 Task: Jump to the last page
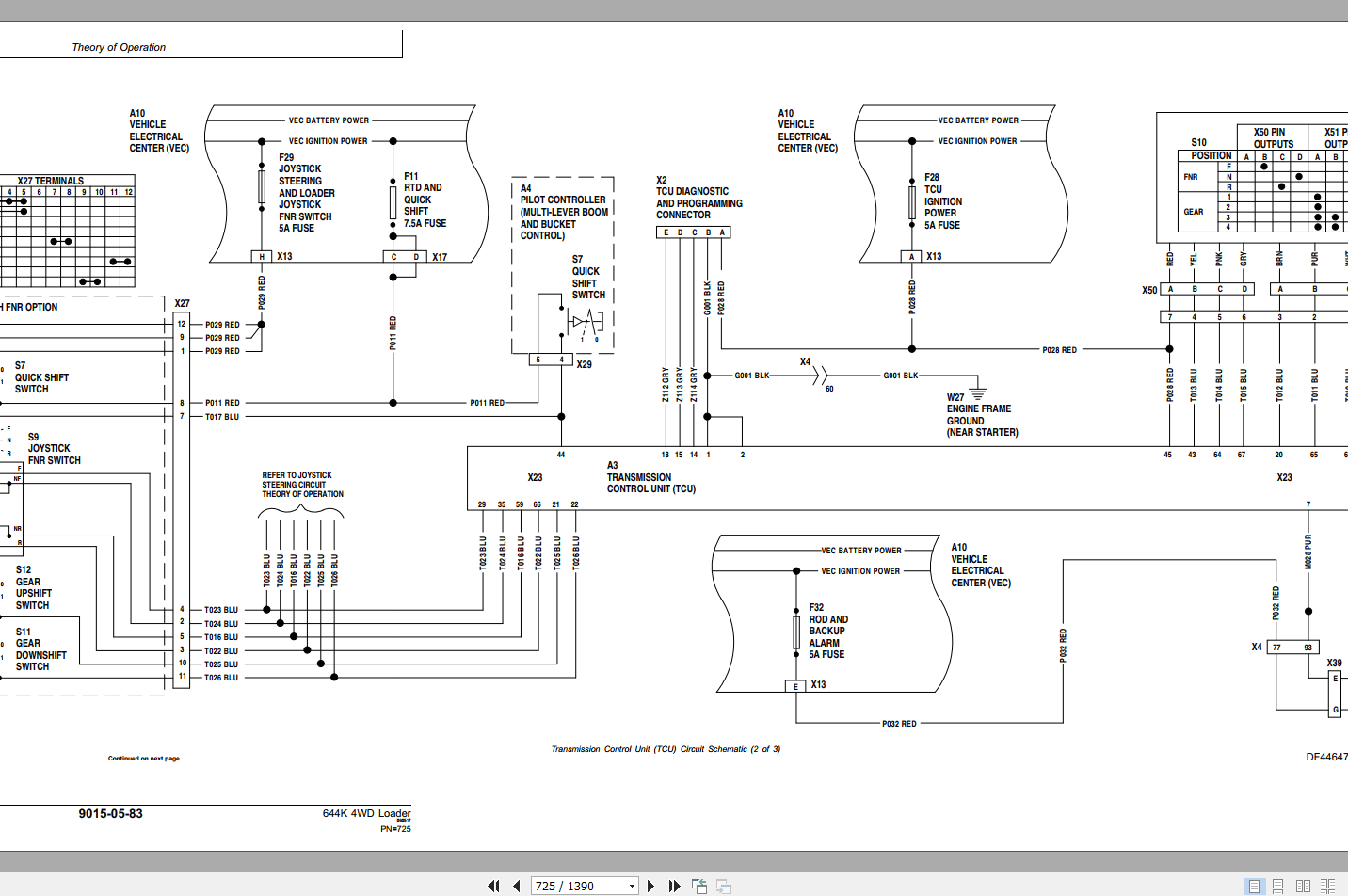point(674,886)
